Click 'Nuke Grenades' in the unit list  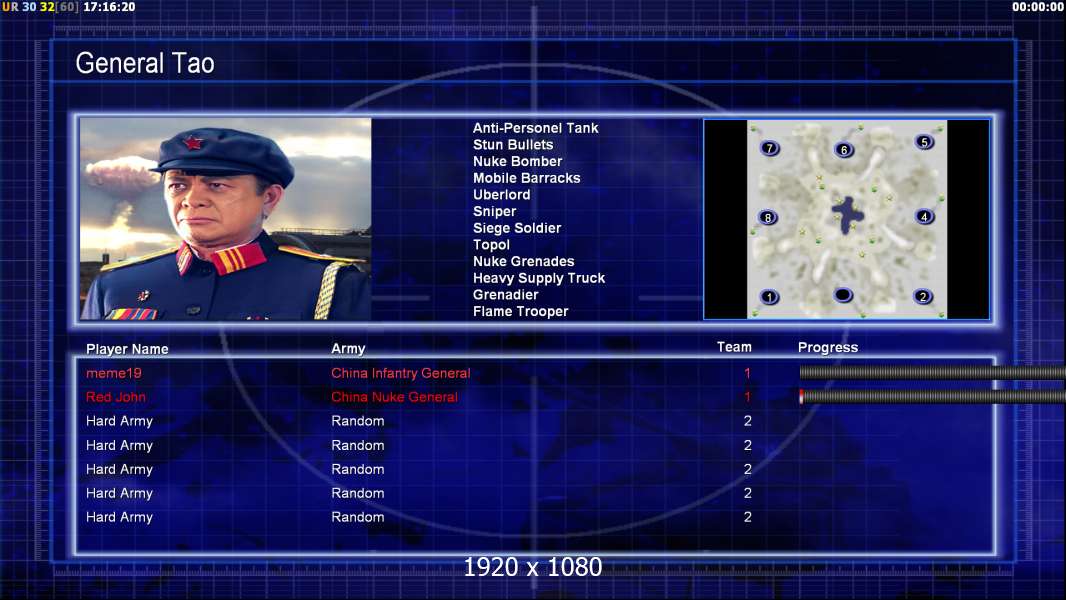(523, 261)
